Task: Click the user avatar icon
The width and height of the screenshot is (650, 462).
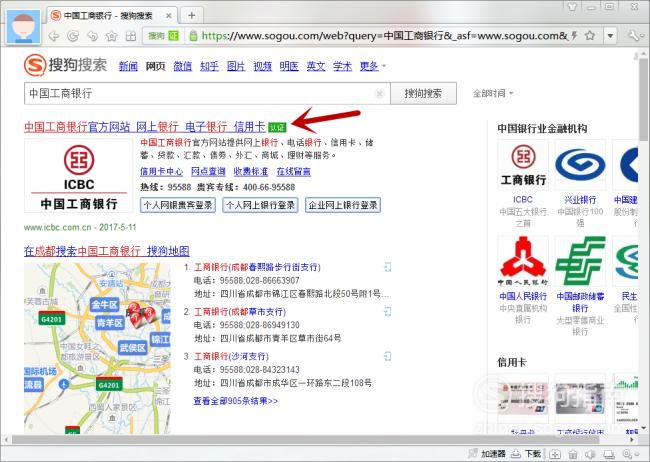Action: 24,27
